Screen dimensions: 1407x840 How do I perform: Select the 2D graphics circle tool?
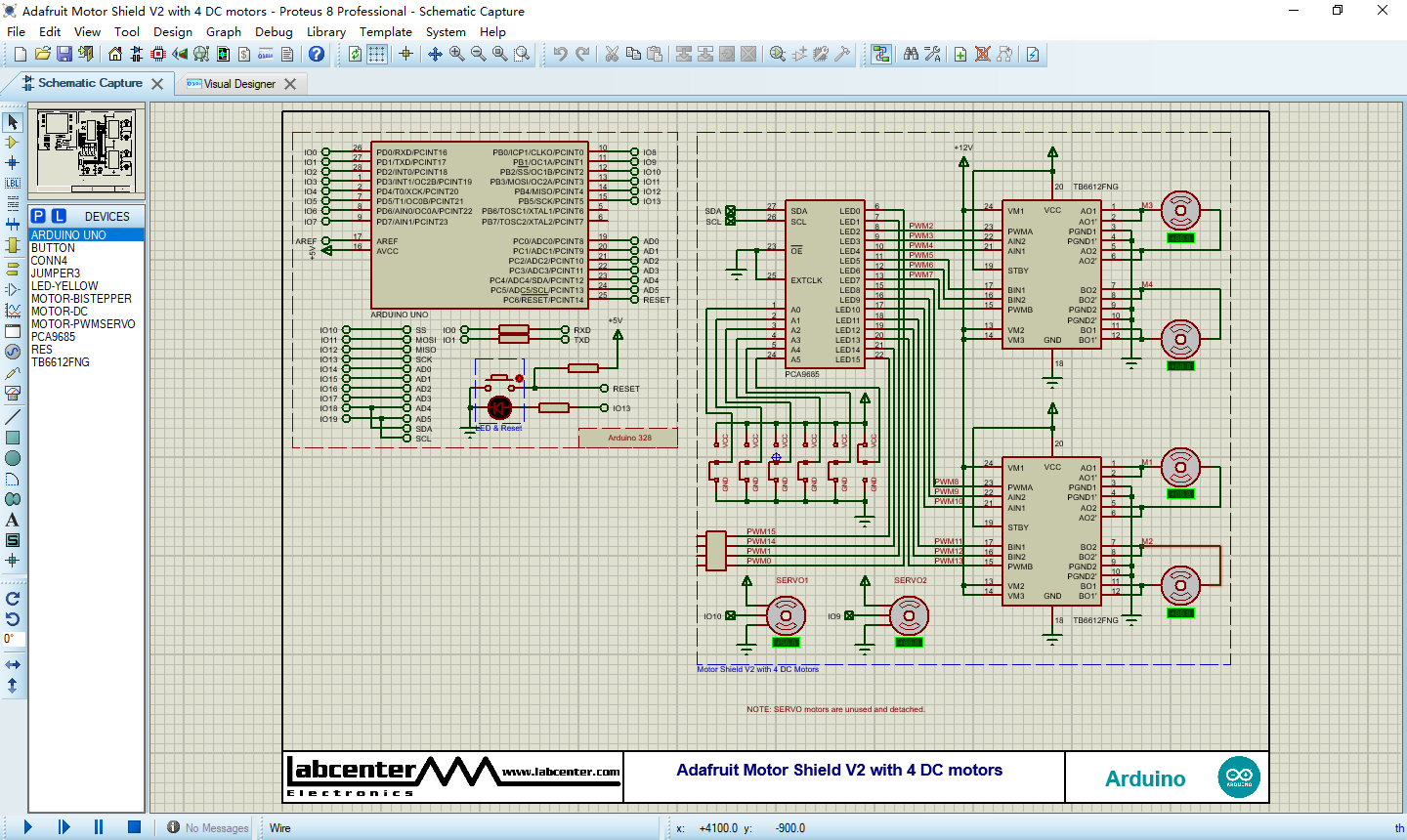coord(13,458)
